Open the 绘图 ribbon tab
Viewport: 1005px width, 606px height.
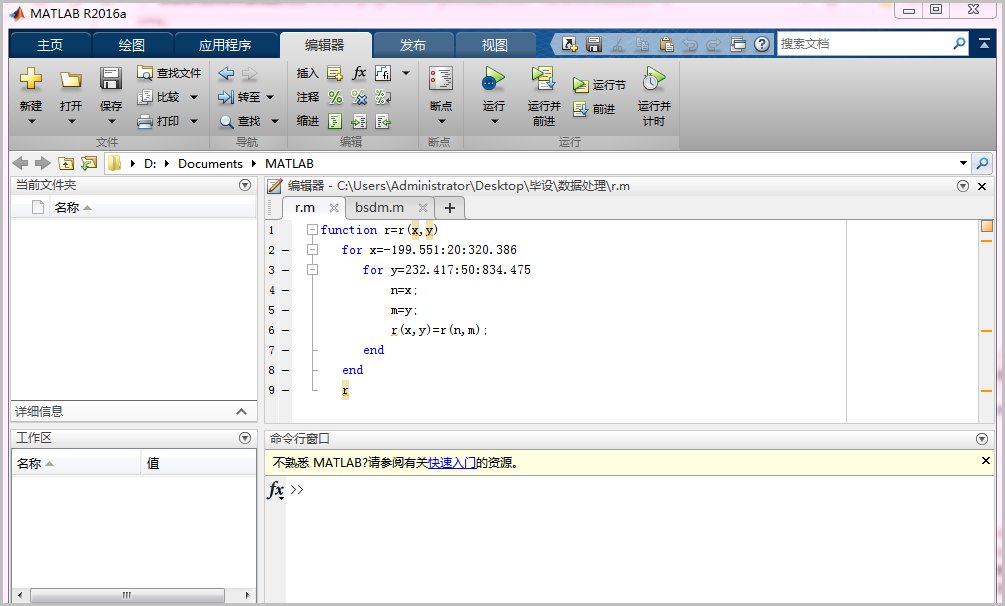pos(130,44)
